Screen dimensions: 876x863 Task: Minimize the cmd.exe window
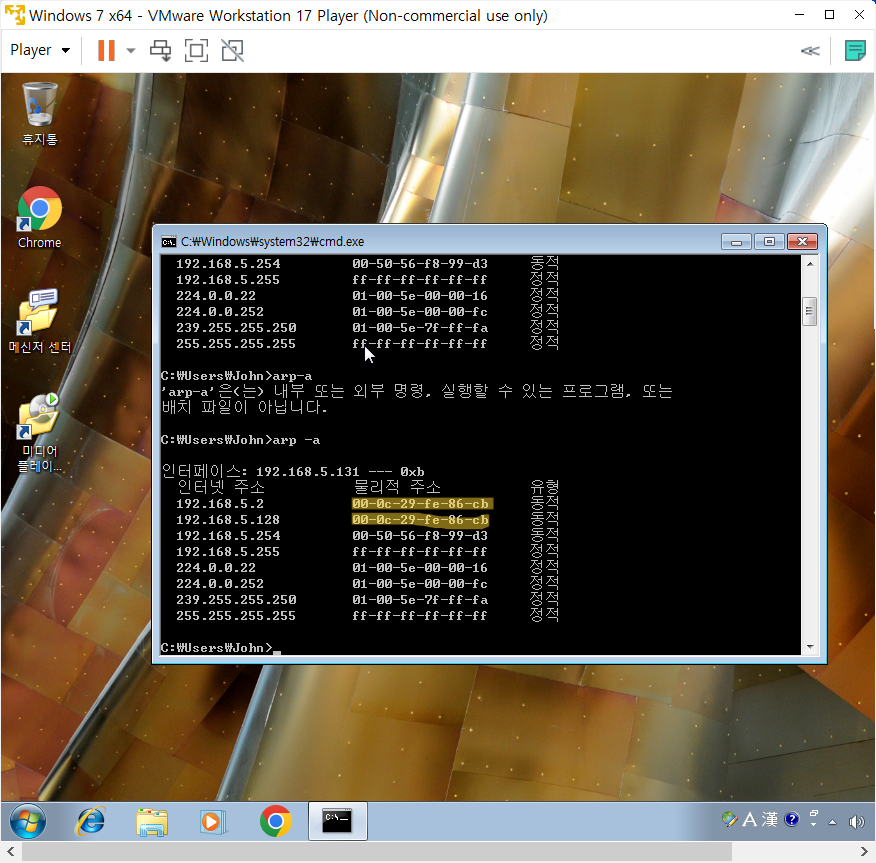click(x=736, y=241)
